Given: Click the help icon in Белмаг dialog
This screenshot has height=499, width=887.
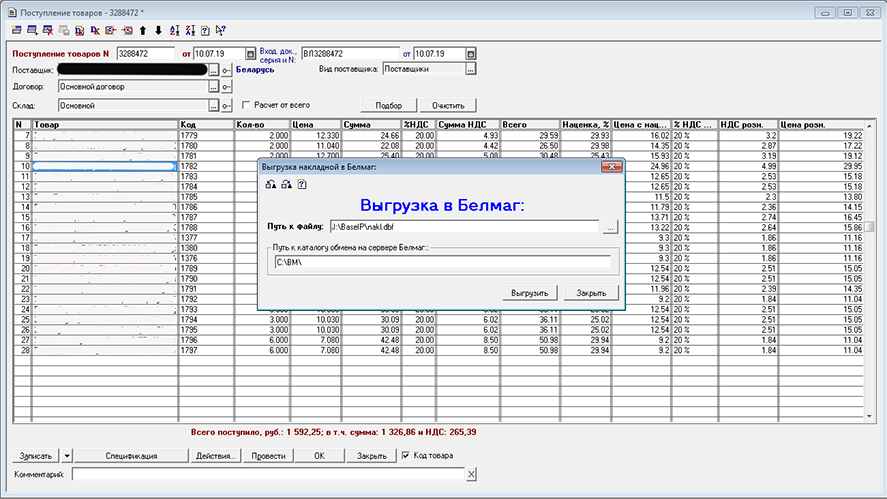Looking at the screenshot, I should [x=302, y=184].
